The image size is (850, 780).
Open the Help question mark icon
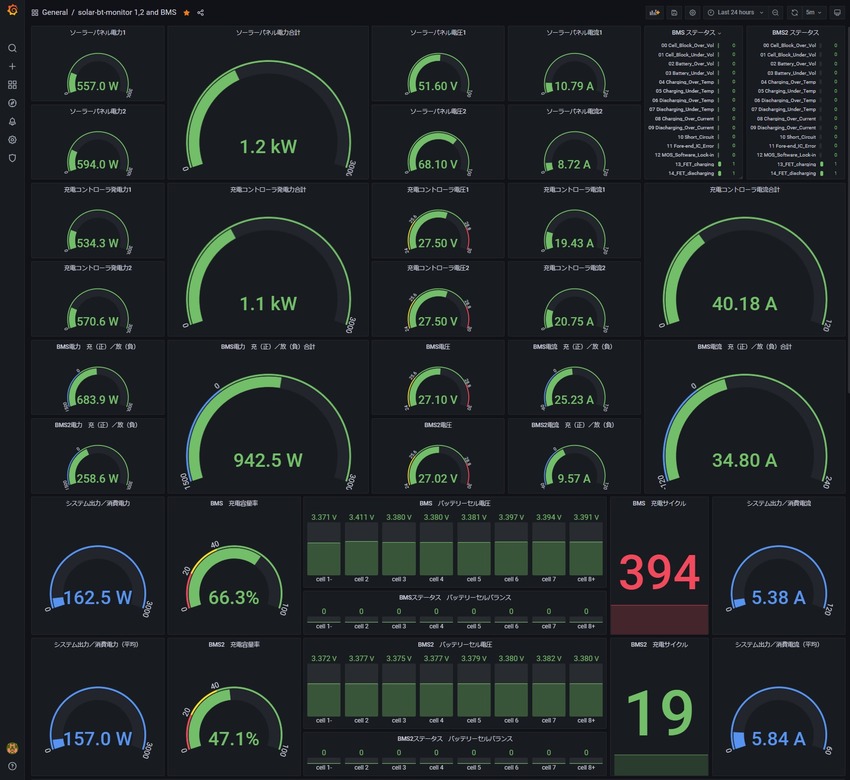(12, 766)
